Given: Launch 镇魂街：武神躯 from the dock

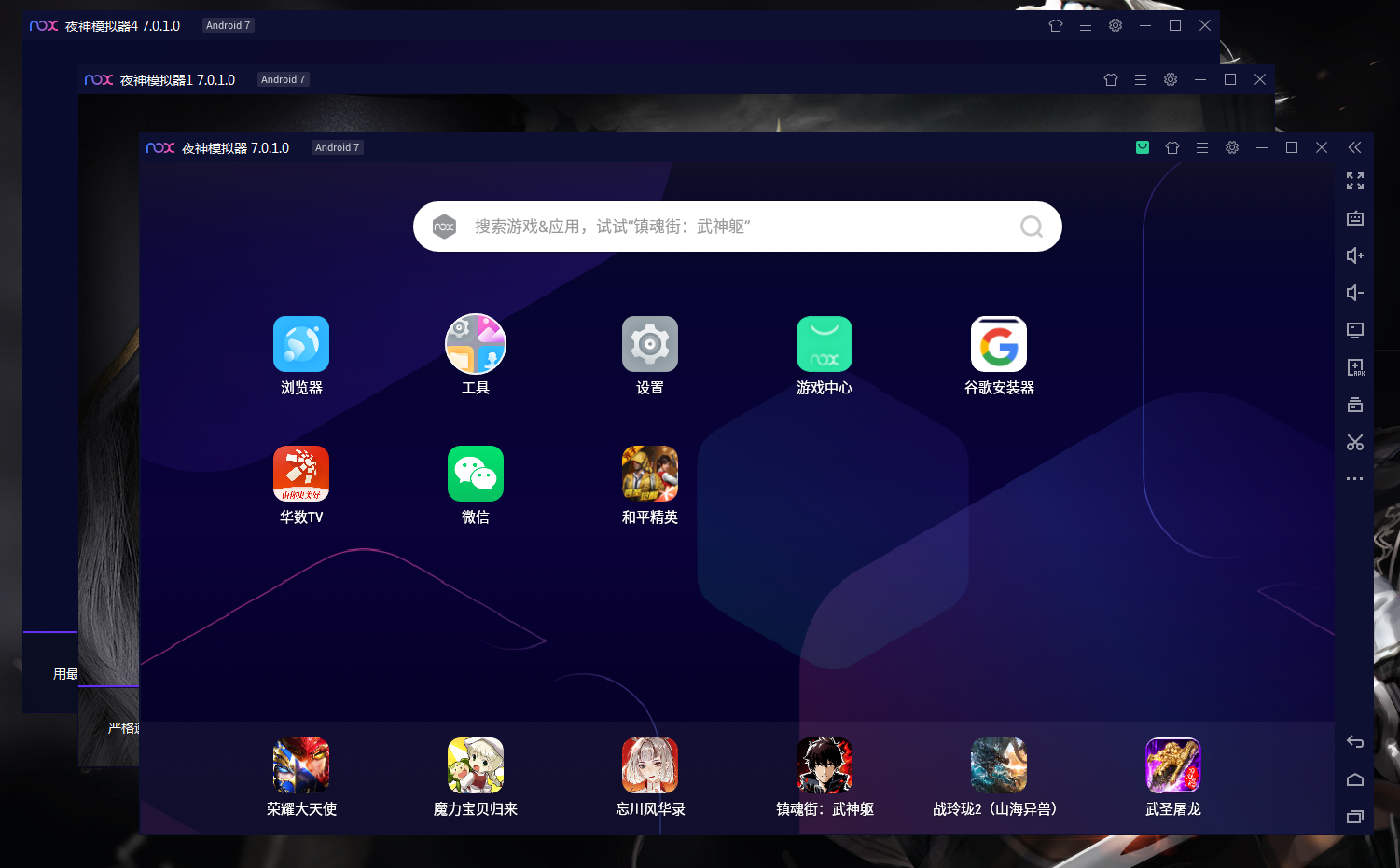Looking at the screenshot, I should click(x=825, y=765).
